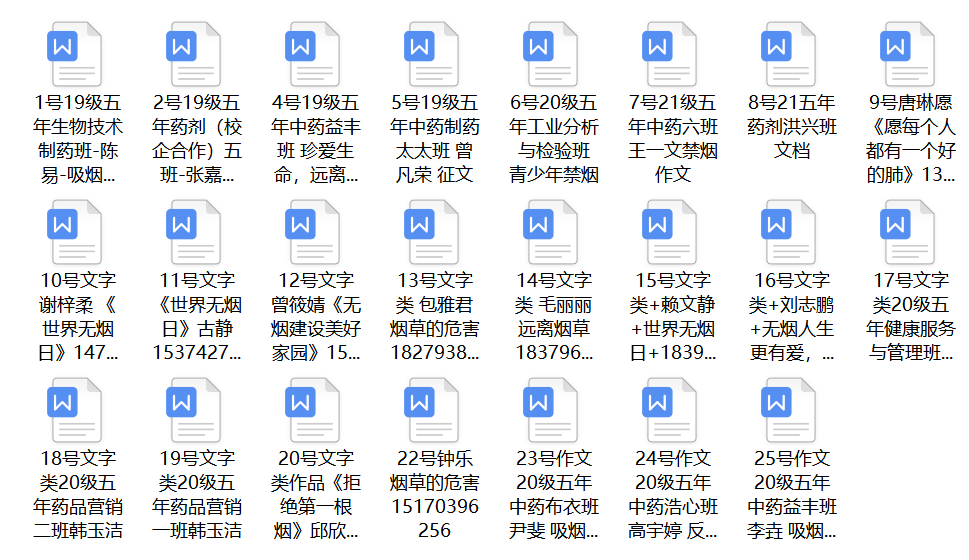Select the 10号文字谢梓柔 file icon

pyautogui.click(x=75, y=232)
